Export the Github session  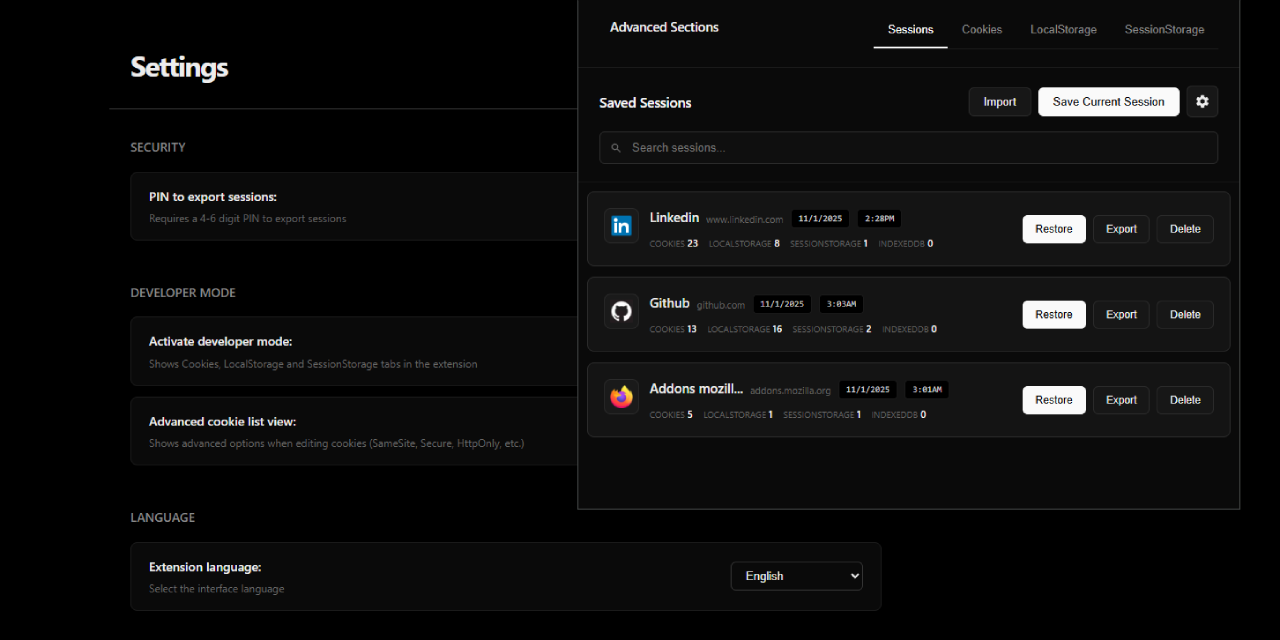pyautogui.click(x=1121, y=315)
